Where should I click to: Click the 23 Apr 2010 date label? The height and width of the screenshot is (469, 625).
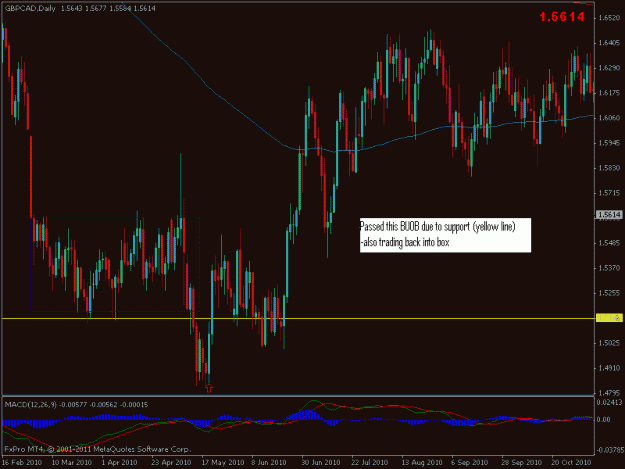171,462
